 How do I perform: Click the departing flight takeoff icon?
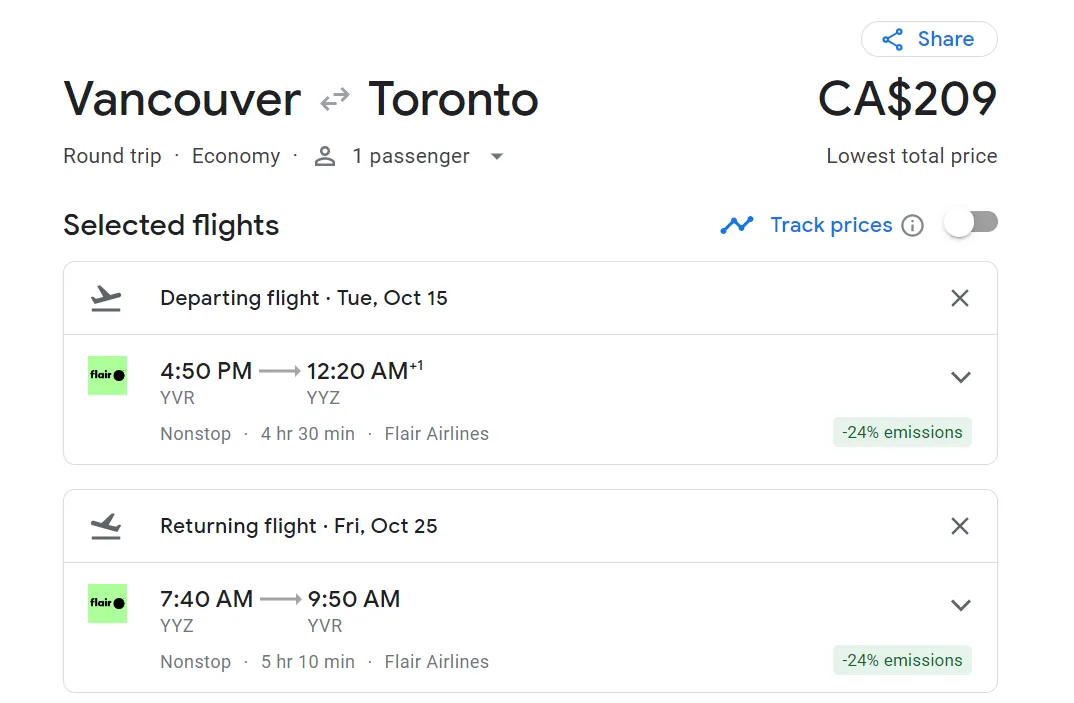click(105, 298)
